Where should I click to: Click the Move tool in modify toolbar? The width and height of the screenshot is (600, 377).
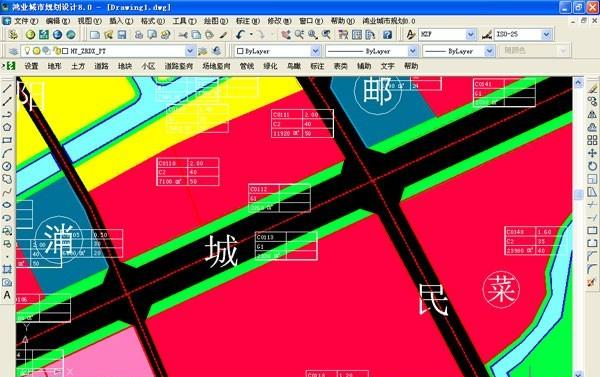[x=592, y=153]
